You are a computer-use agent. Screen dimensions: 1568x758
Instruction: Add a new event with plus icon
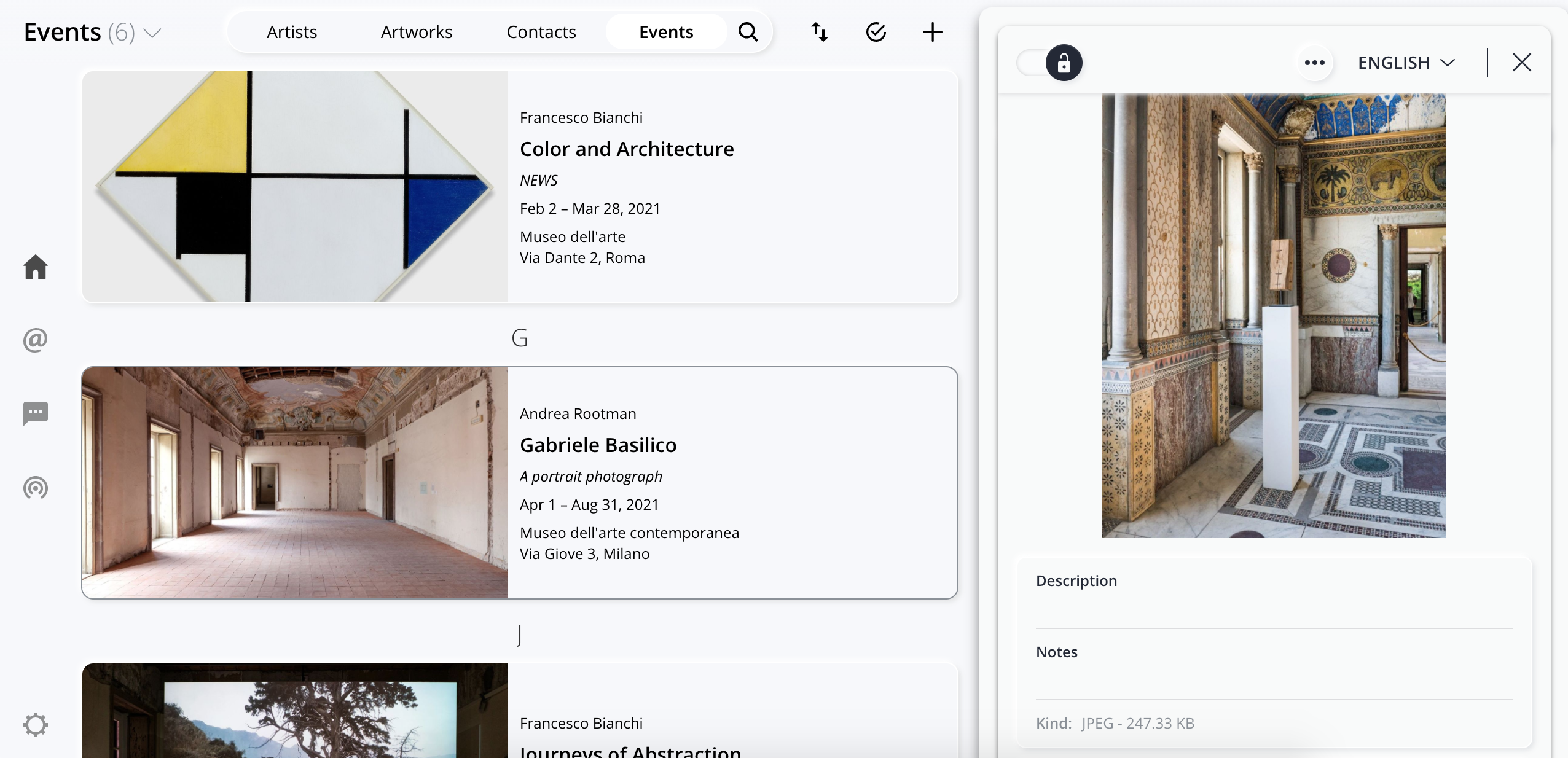coord(933,32)
